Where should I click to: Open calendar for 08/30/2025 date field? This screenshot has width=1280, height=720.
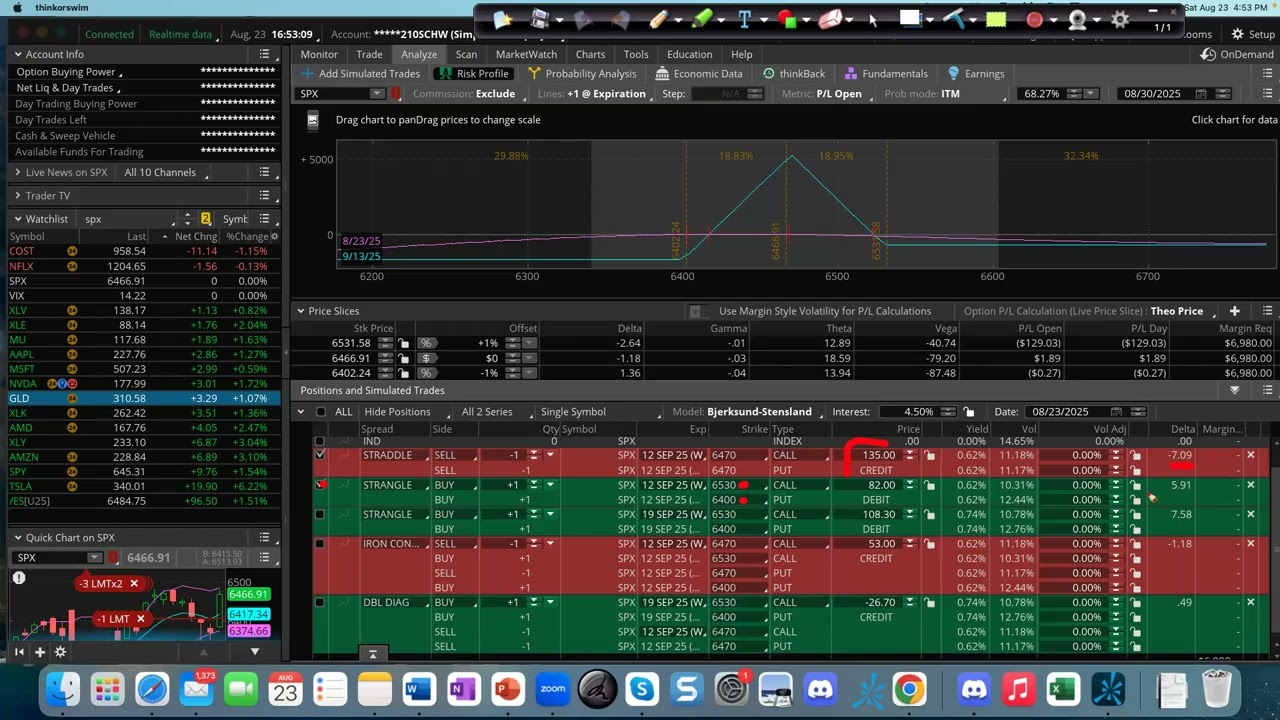(1203, 94)
